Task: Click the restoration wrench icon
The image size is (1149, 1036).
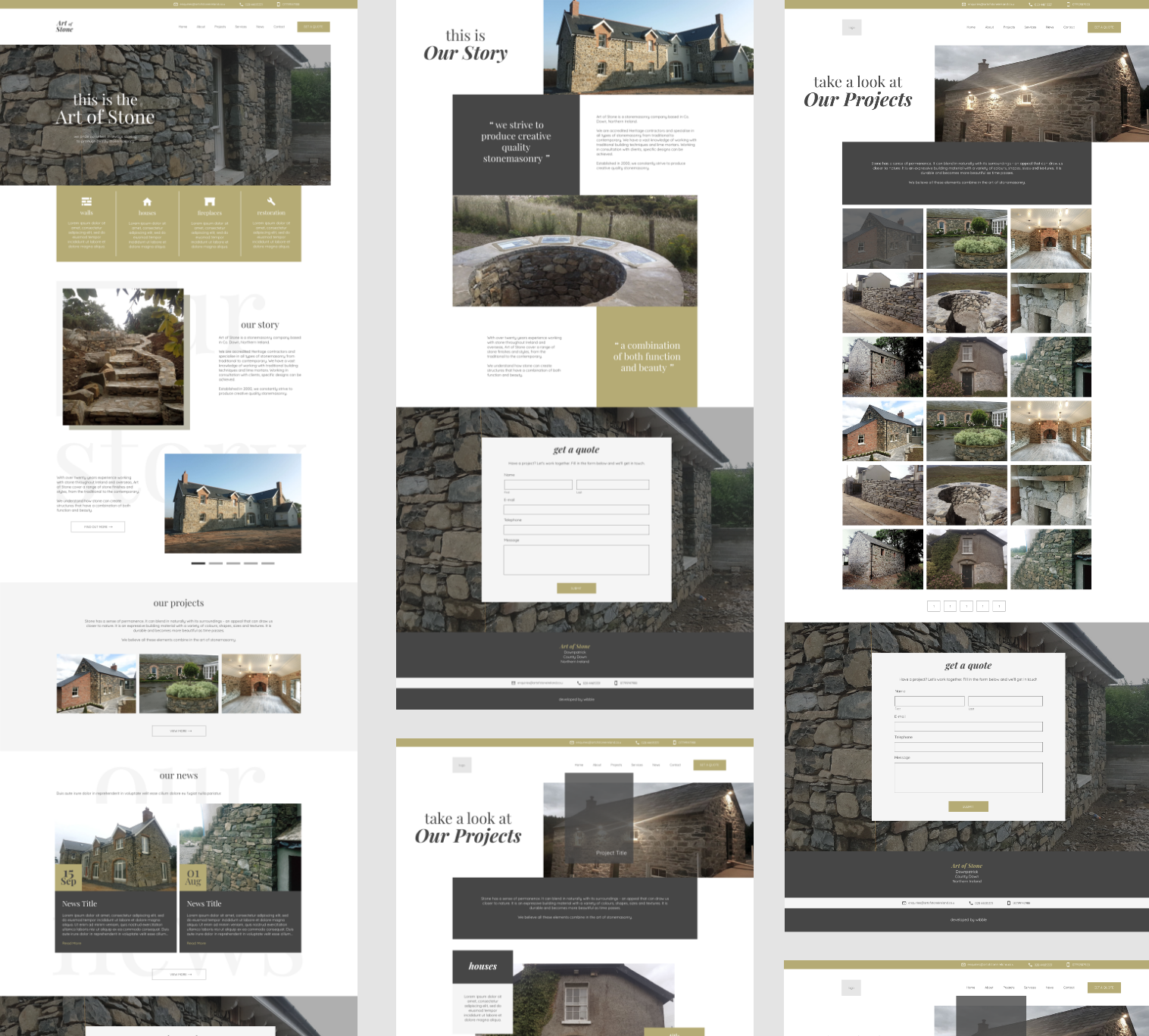Action: [x=271, y=201]
